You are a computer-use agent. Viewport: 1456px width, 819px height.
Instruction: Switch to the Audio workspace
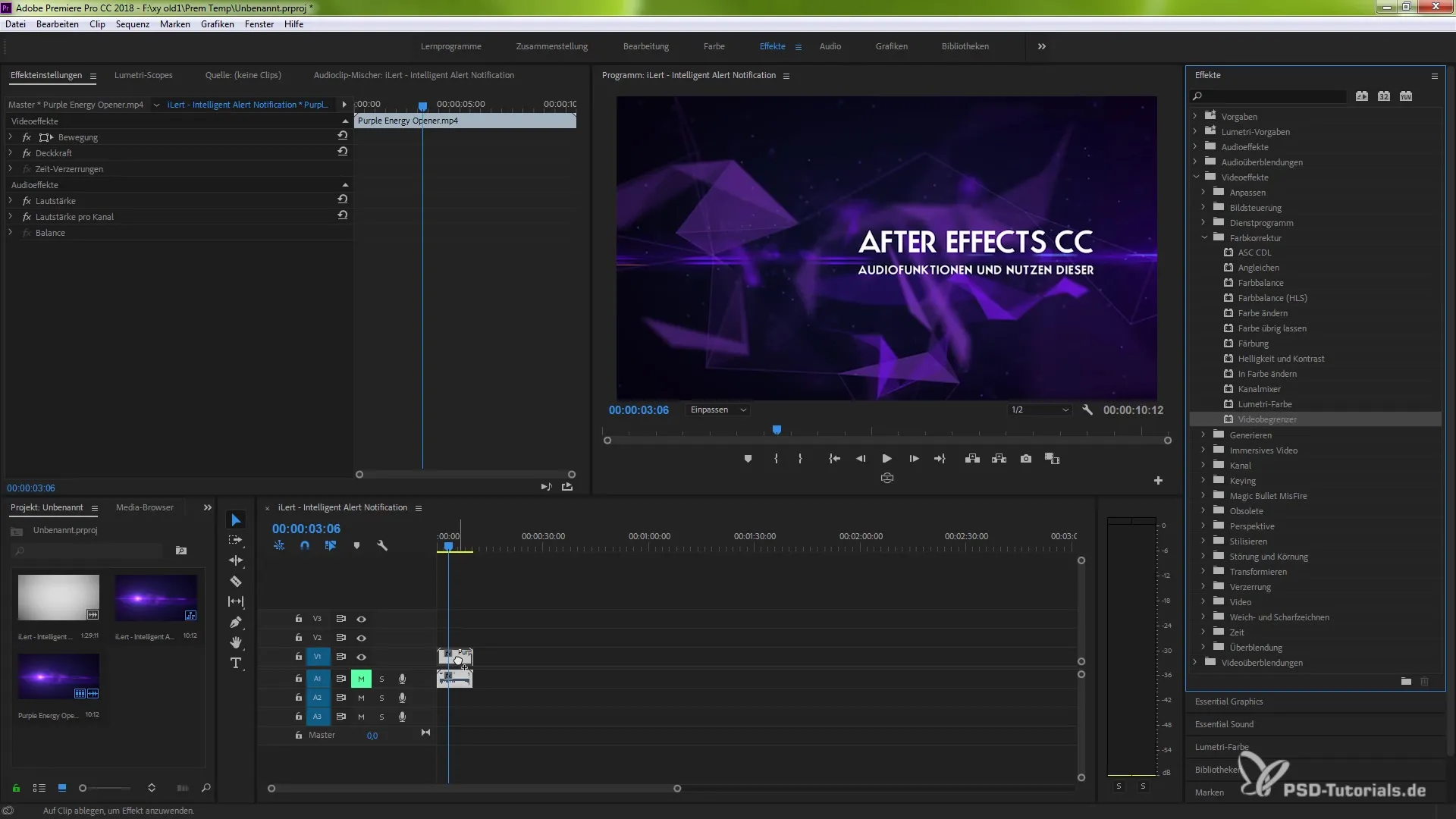(830, 46)
